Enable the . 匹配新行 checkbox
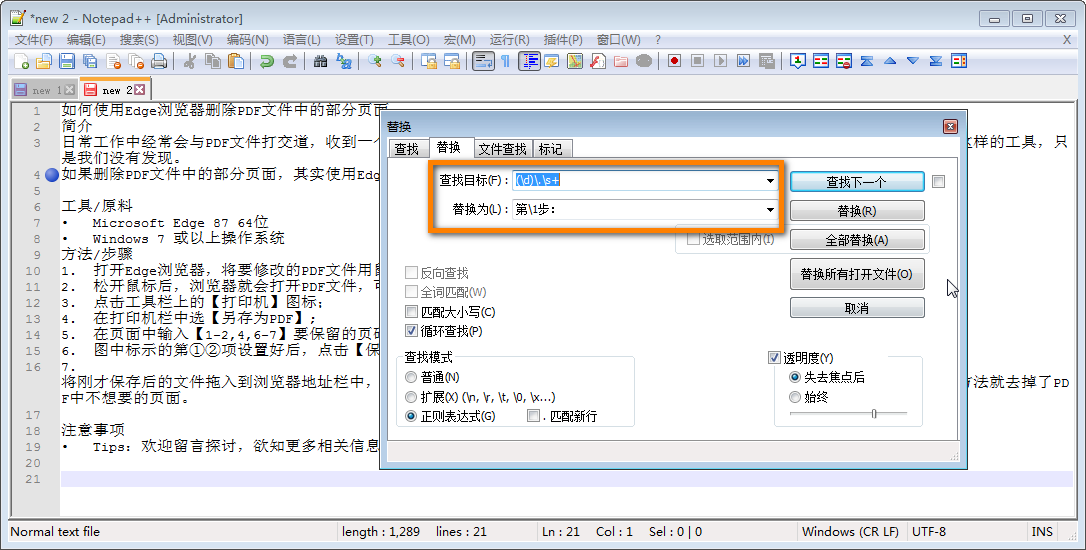This screenshot has height=550, width=1086. 533,416
